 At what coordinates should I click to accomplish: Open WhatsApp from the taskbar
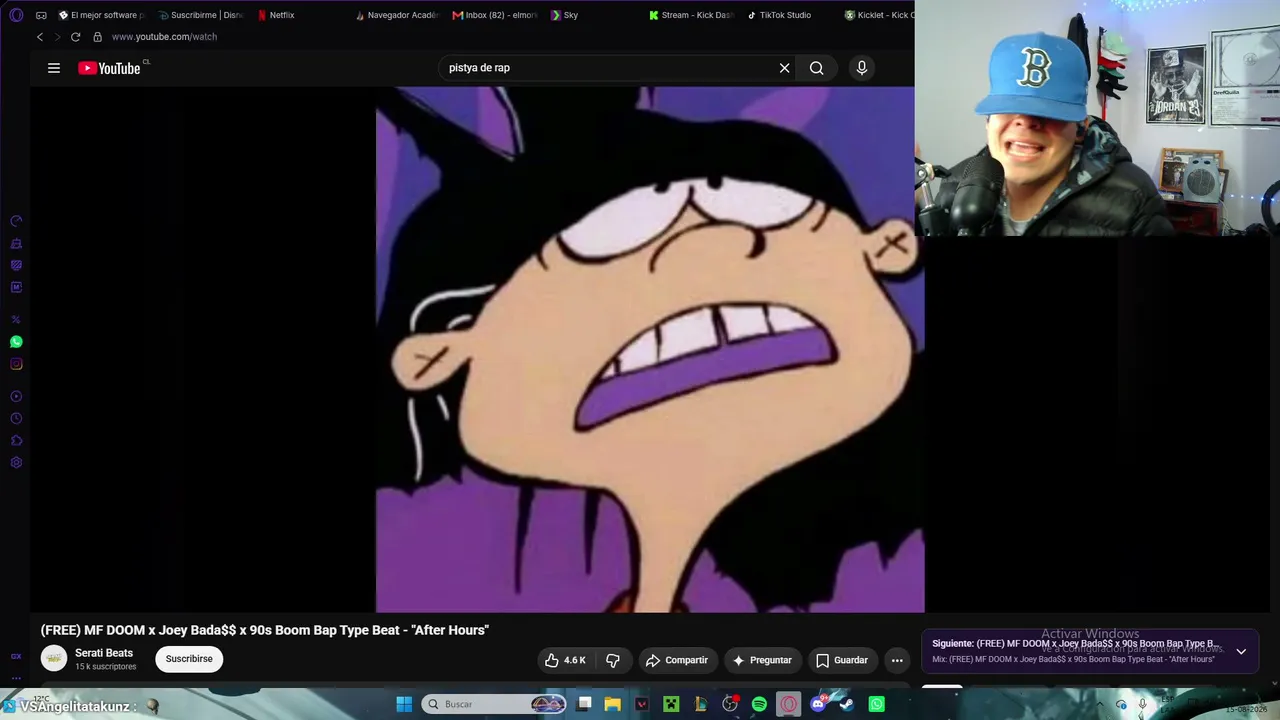click(877, 704)
